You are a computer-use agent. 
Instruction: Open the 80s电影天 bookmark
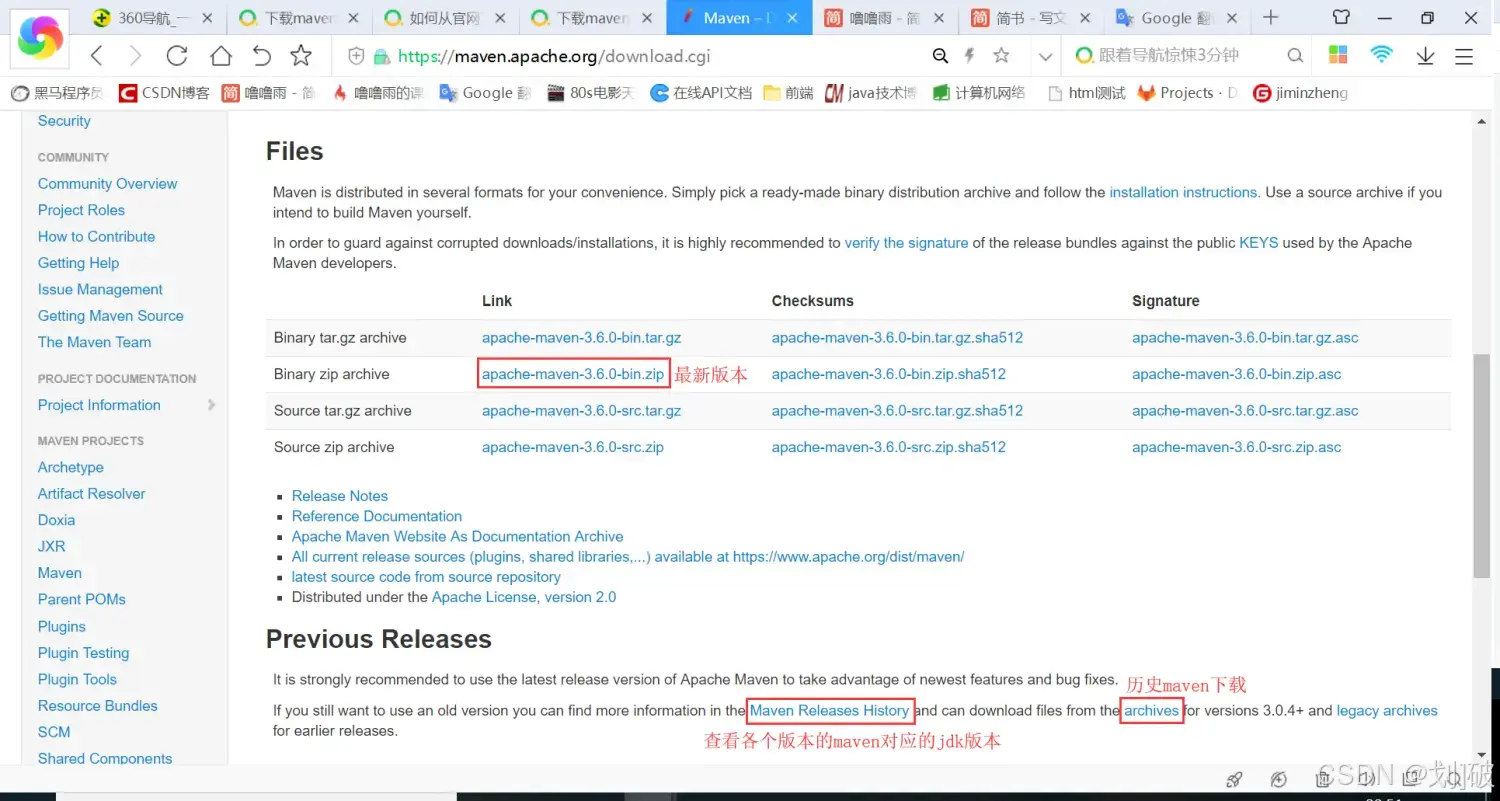(591, 93)
